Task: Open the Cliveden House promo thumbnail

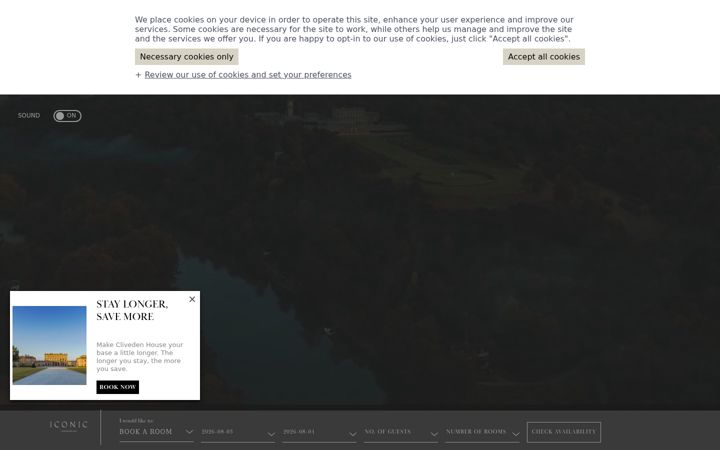Action: click(50, 345)
